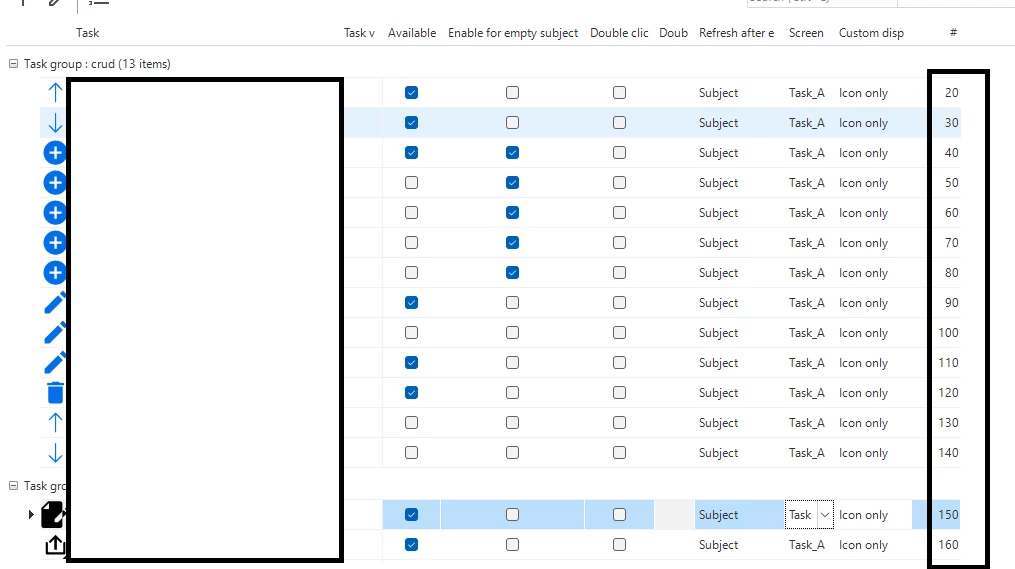Select the Icon only cell in row 150
Screen dimensions: 1015x569
(x=864, y=515)
